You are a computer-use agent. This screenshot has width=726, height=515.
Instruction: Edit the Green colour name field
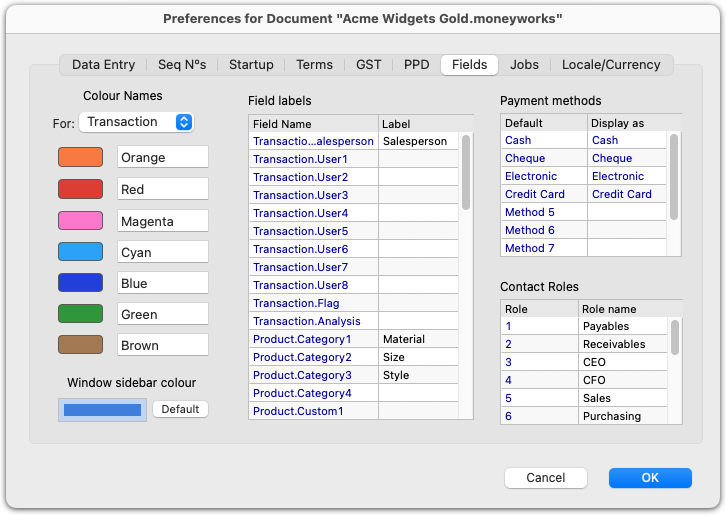coord(163,314)
